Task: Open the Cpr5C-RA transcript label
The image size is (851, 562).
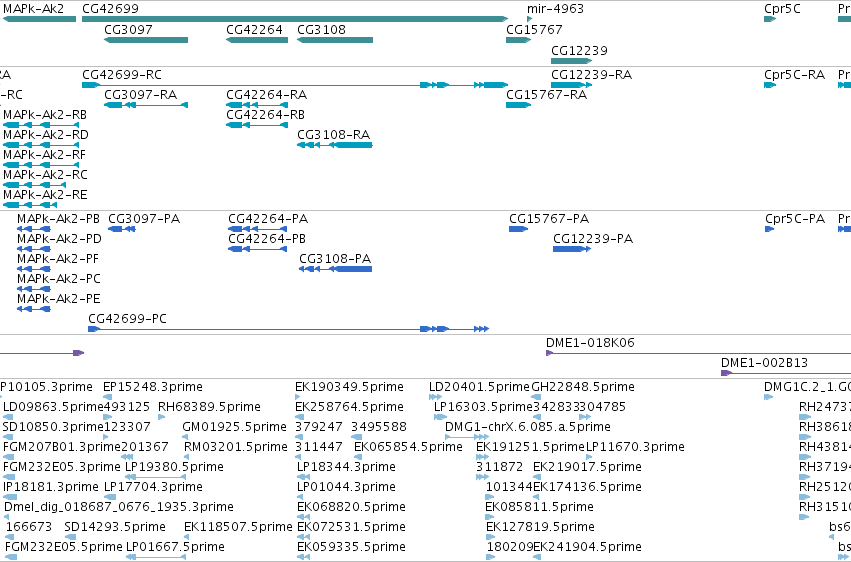Action: [x=795, y=75]
